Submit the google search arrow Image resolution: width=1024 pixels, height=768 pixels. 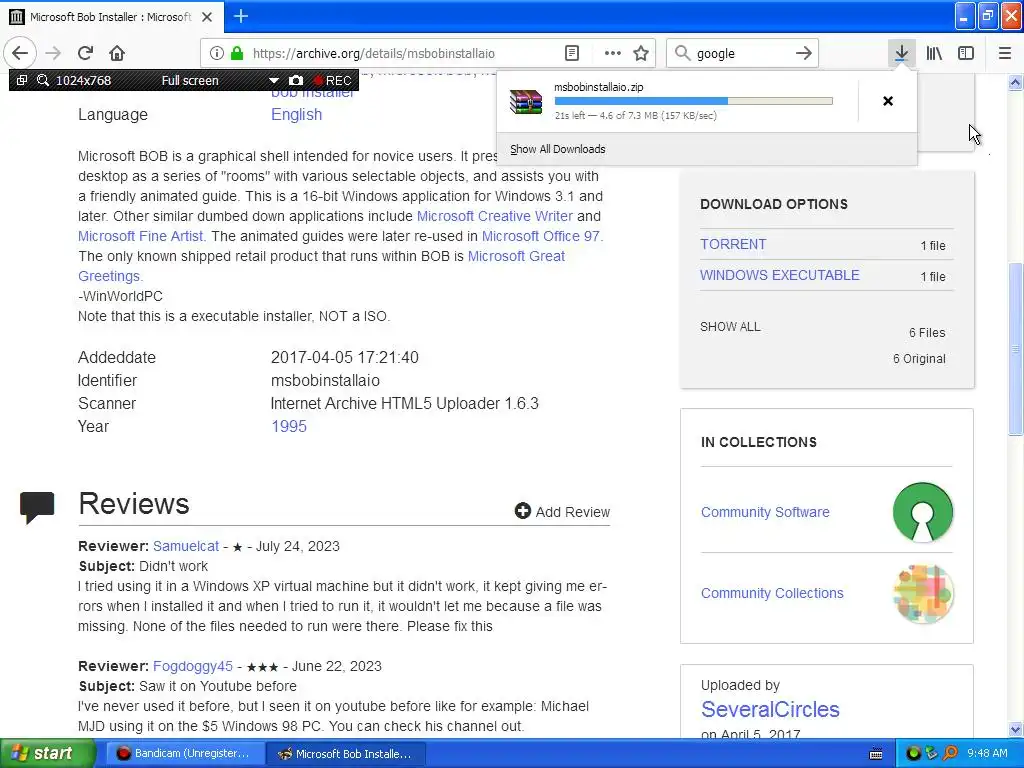coord(804,53)
